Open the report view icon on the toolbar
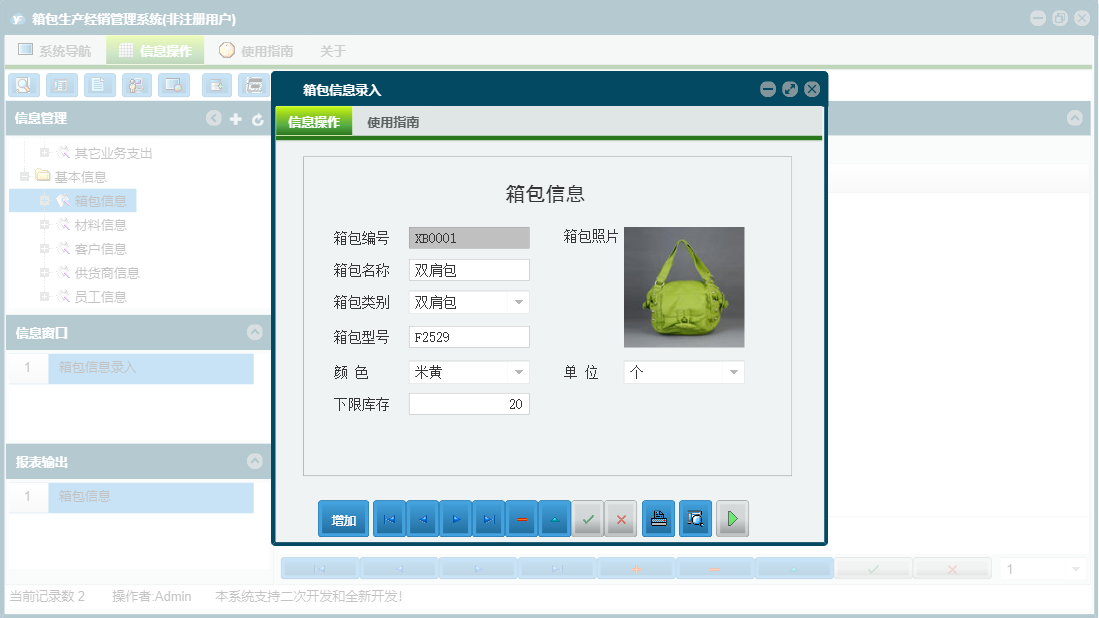Screen dimensions: 1099x618 (x=61, y=85)
